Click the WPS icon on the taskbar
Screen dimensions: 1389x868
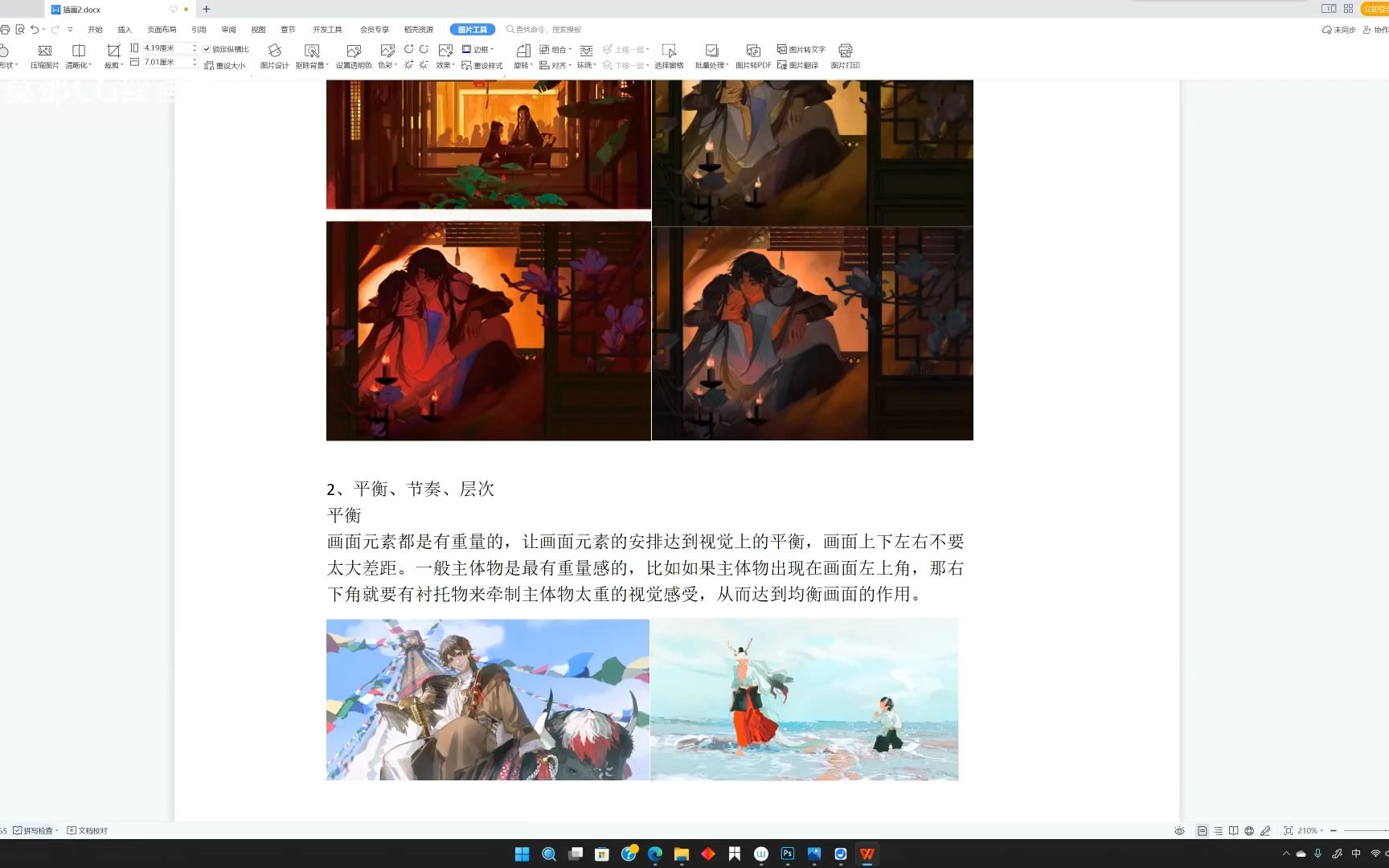(867, 854)
